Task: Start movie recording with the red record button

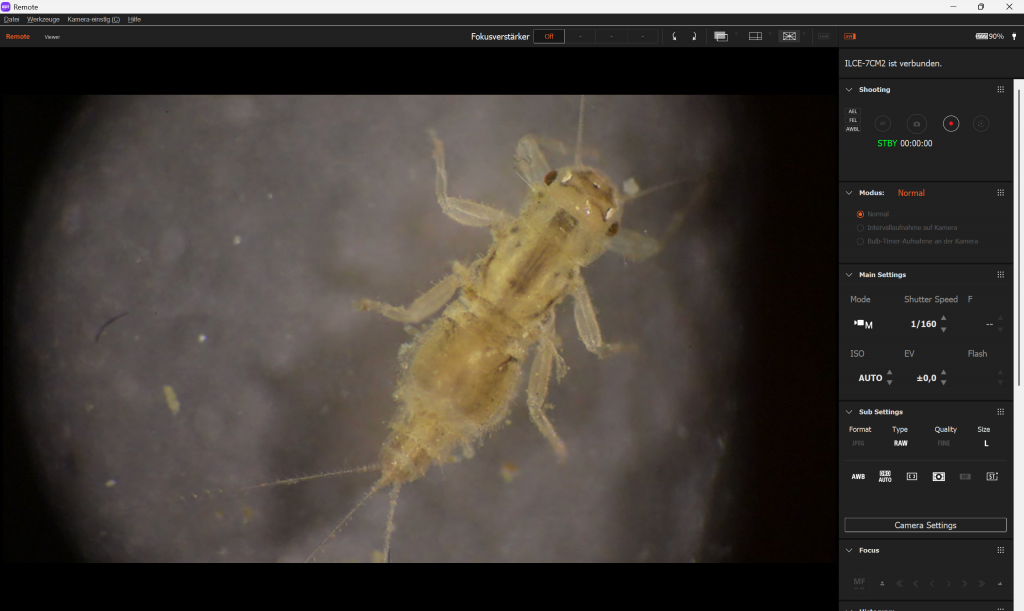Action: click(951, 124)
